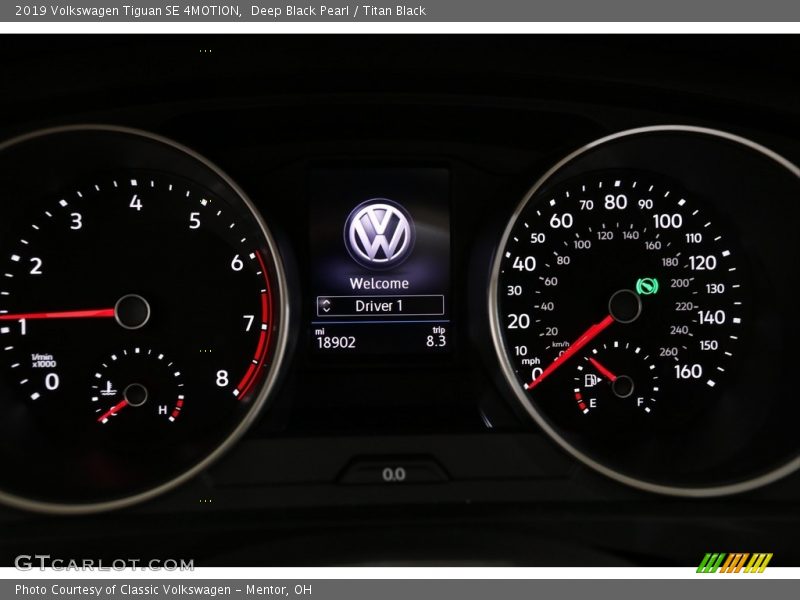Click the 60 mph marking on speedometer
Viewport: 800px width, 600px height.
tap(561, 221)
